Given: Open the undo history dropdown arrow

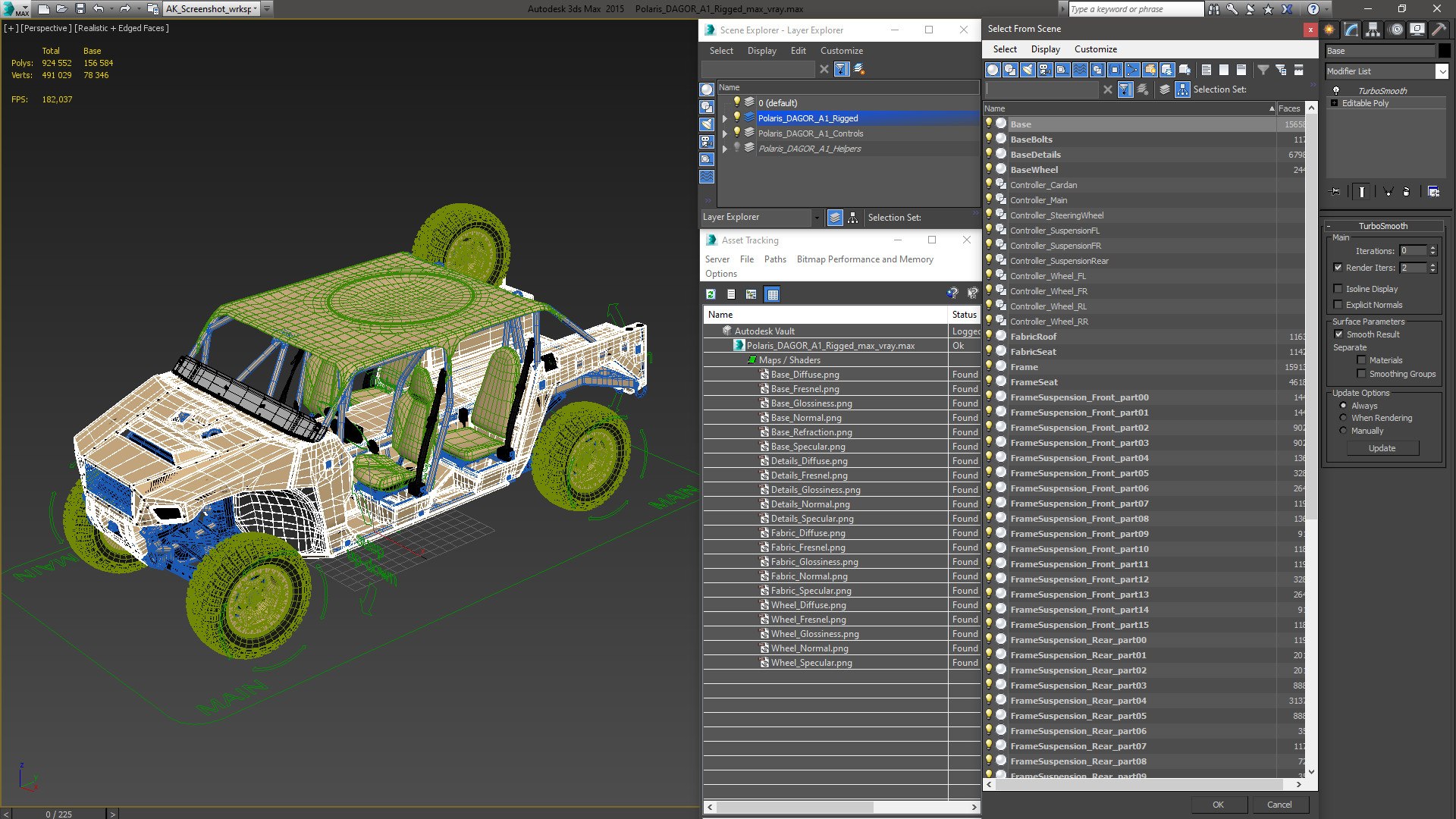Looking at the screenshot, I should pos(111,9).
